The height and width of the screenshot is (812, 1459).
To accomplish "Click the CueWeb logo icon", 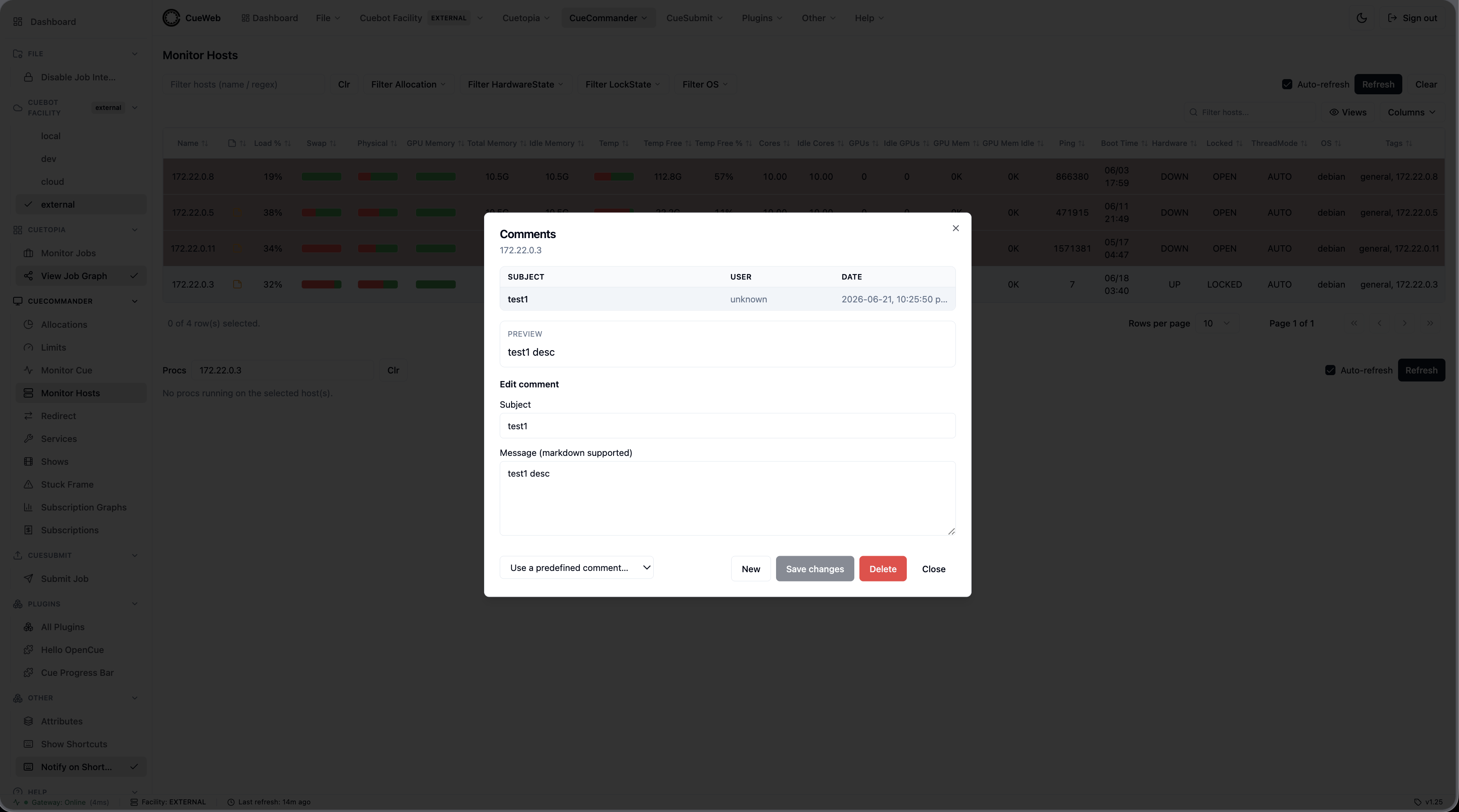I will (x=171, y=18).
